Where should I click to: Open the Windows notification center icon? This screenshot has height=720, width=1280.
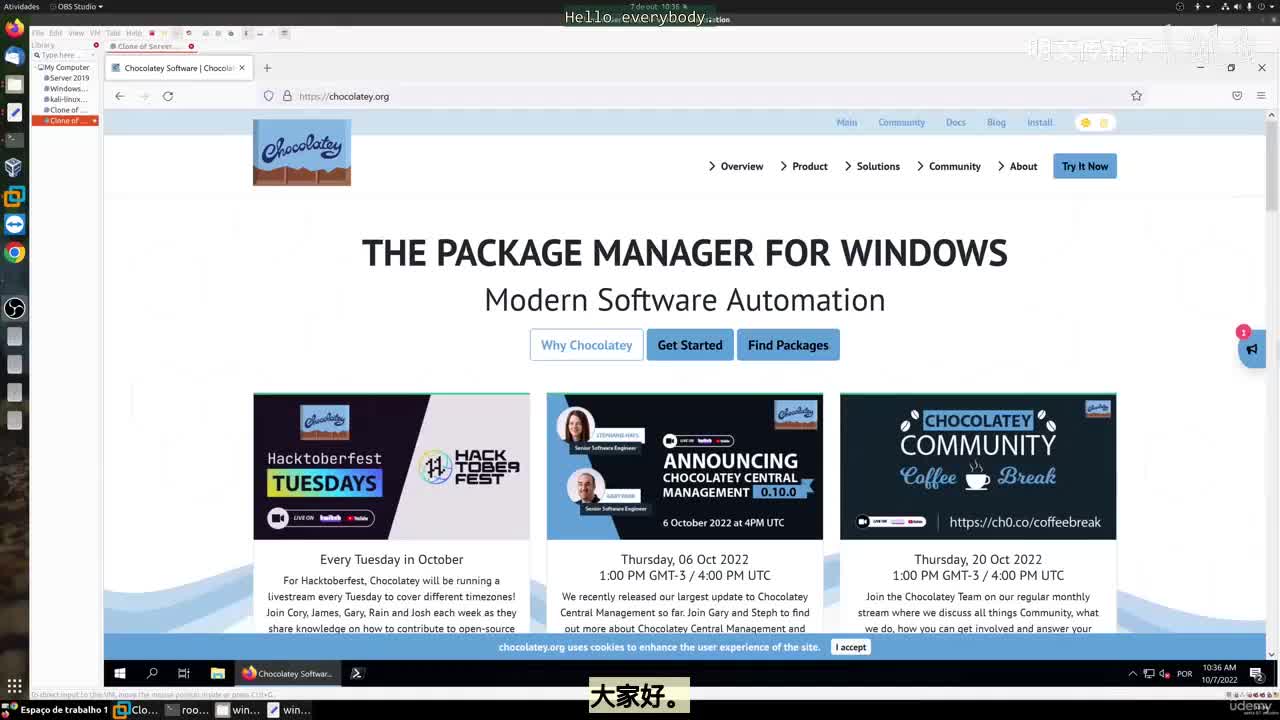(x=1256, y=674)
